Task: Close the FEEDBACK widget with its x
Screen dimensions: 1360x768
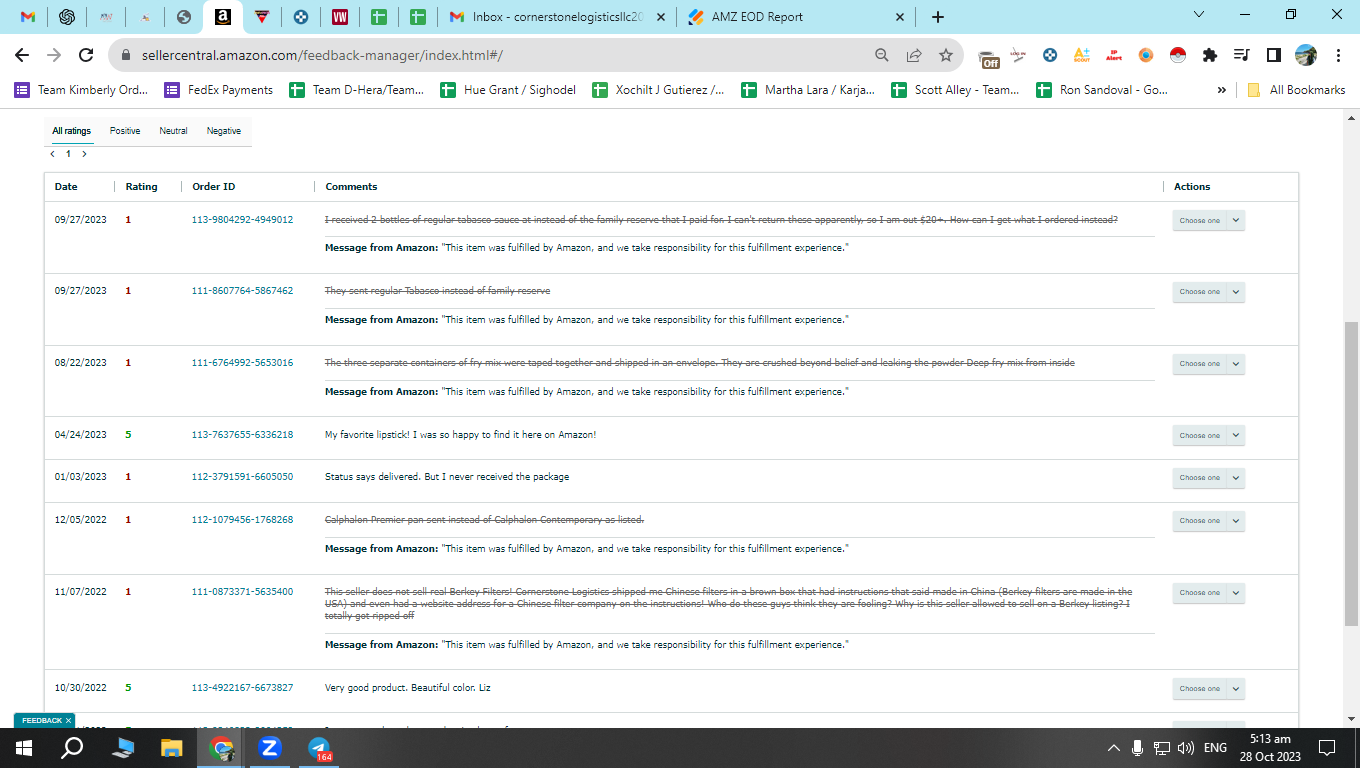Action: [68, 720]
